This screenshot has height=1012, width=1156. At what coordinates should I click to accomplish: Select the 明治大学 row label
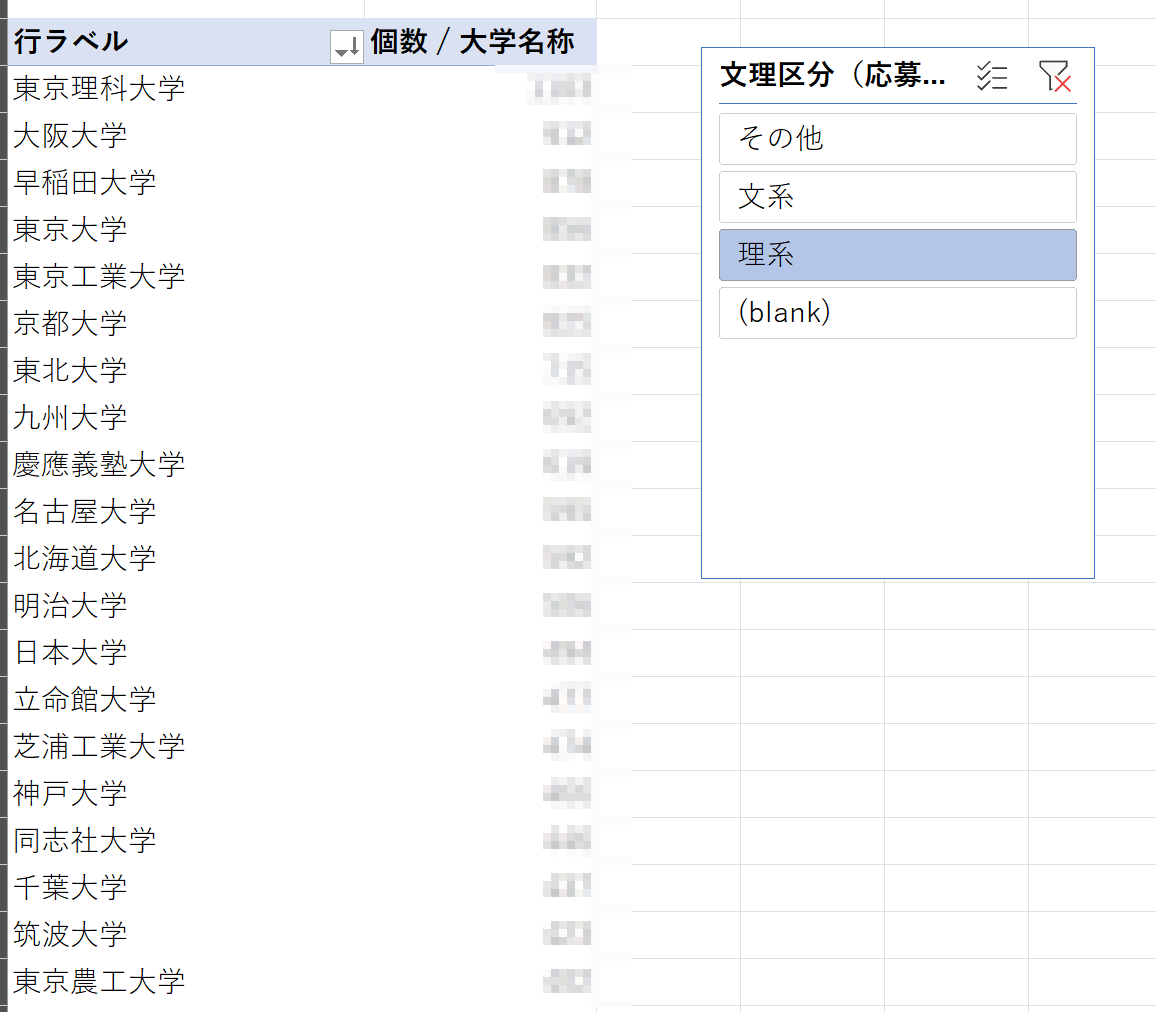70,606
